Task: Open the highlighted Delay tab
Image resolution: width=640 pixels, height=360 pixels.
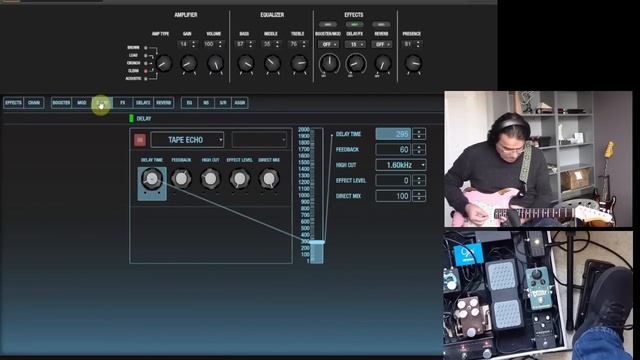Action: [x=102, y=103]
